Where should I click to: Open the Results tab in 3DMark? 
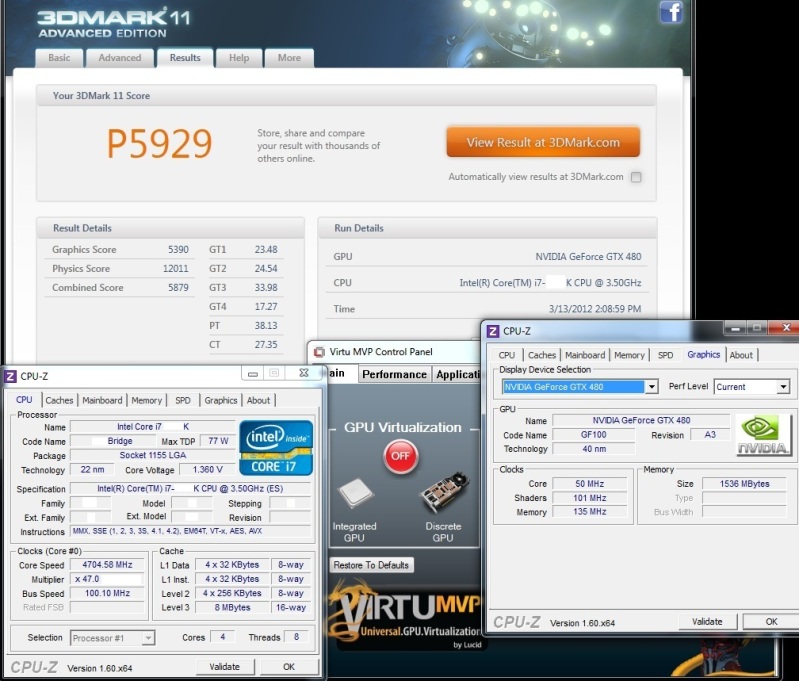(x=185, y=58)
